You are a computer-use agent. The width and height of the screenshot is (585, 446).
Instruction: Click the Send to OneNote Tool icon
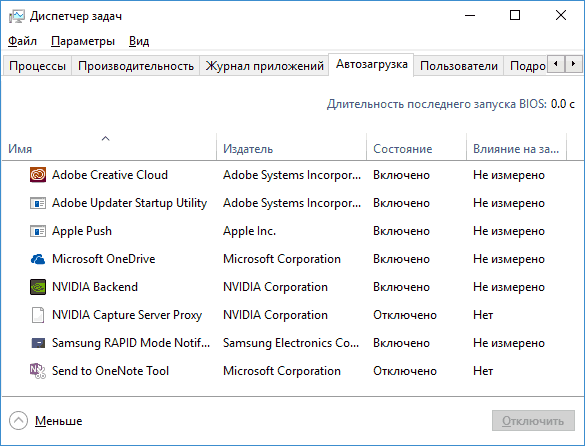tap(38, 371)
